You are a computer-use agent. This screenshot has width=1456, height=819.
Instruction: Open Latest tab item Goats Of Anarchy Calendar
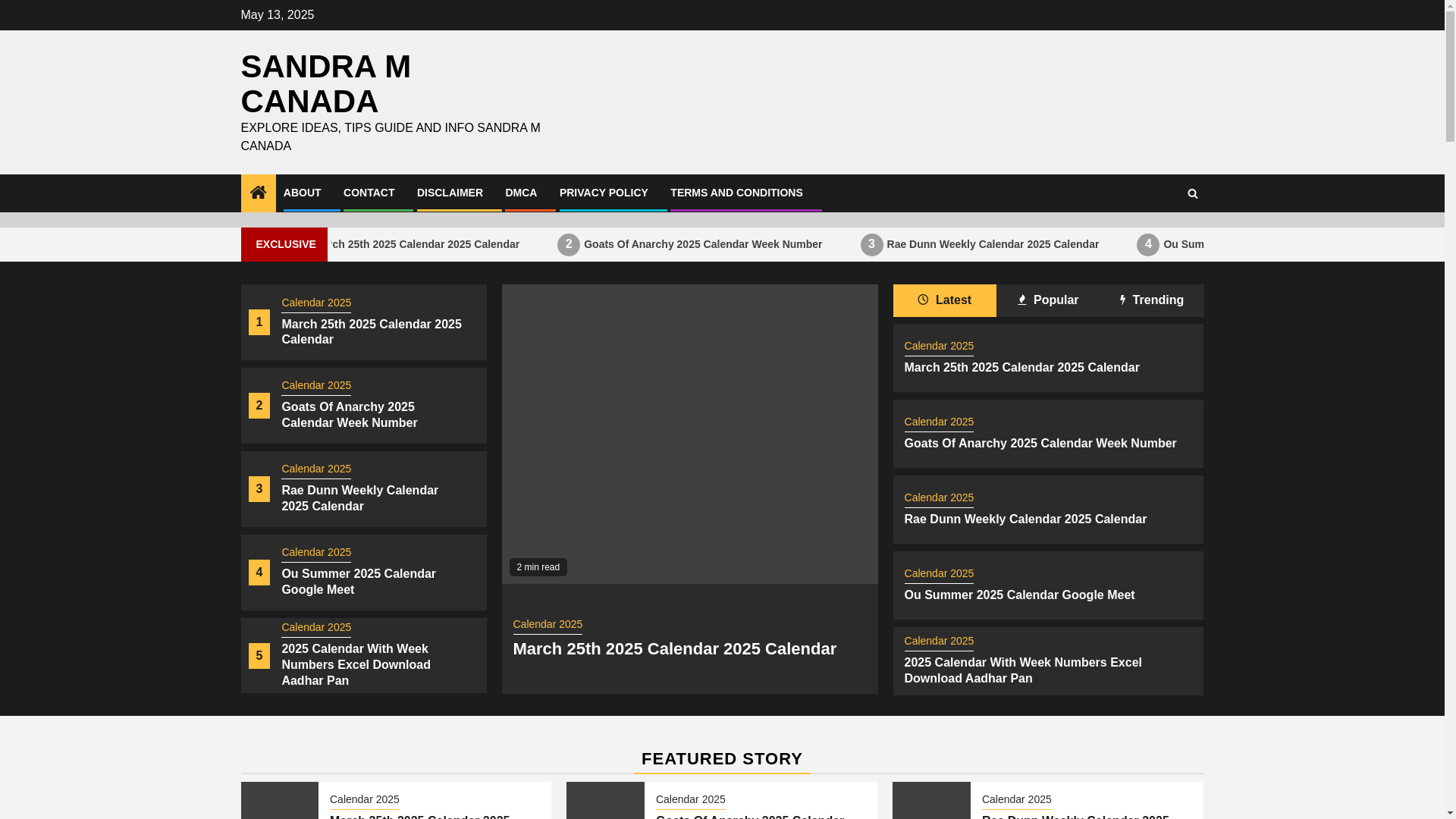[x=1040, y=443]
